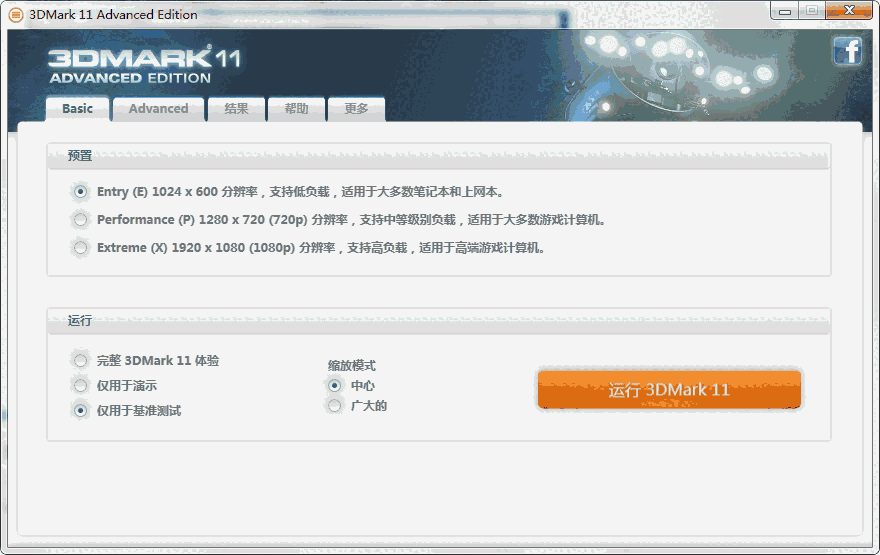Choose 完整 3DMark 11 体验 run option
This screenshot has width=880, height=555.
click(x=80, y=360)
